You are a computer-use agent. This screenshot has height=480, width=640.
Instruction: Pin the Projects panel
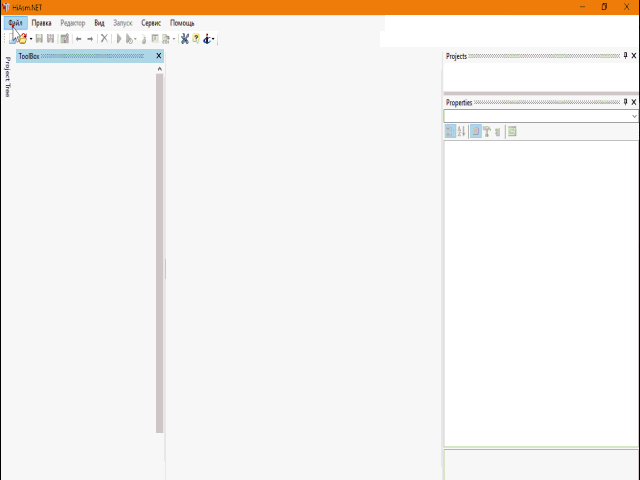point(625,56)
